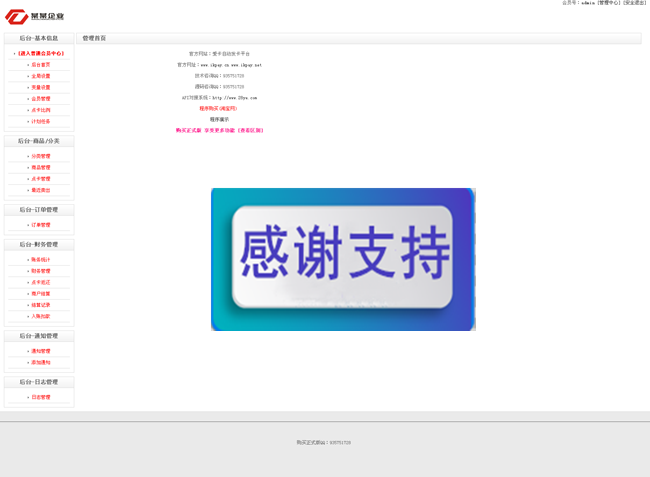Click the 源码咨询QQ number line
The width and height of the screenshot is (650, 477).
pos(219,87)
